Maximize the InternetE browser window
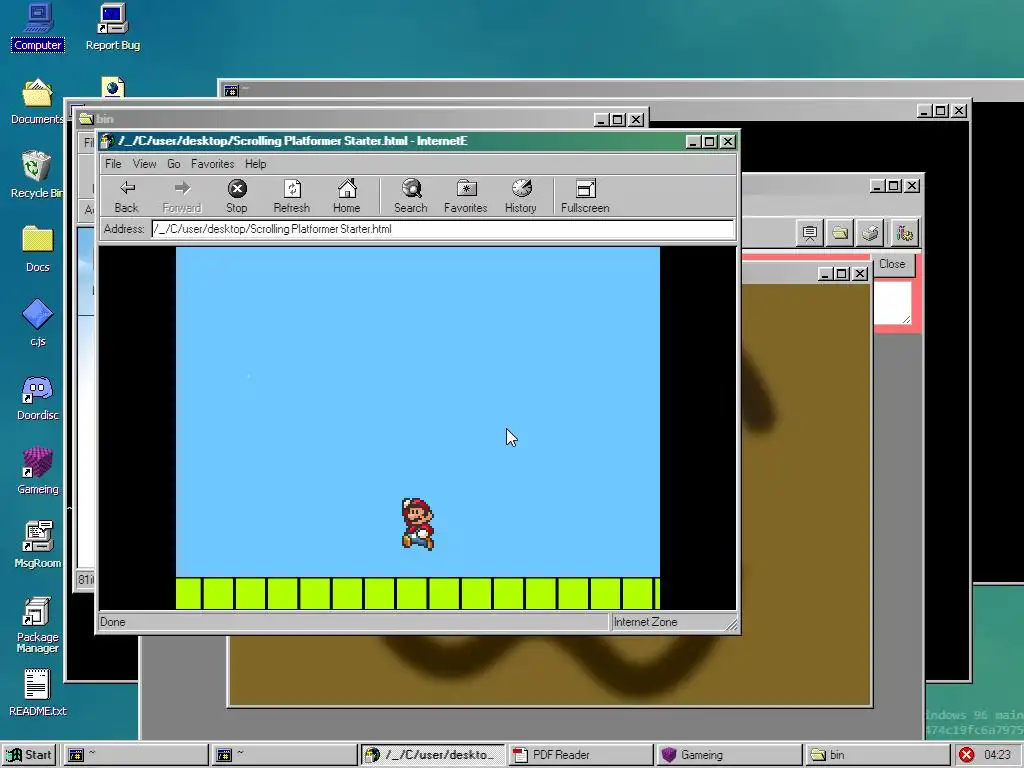The image size is (1024, 768). tap(711, 142)
